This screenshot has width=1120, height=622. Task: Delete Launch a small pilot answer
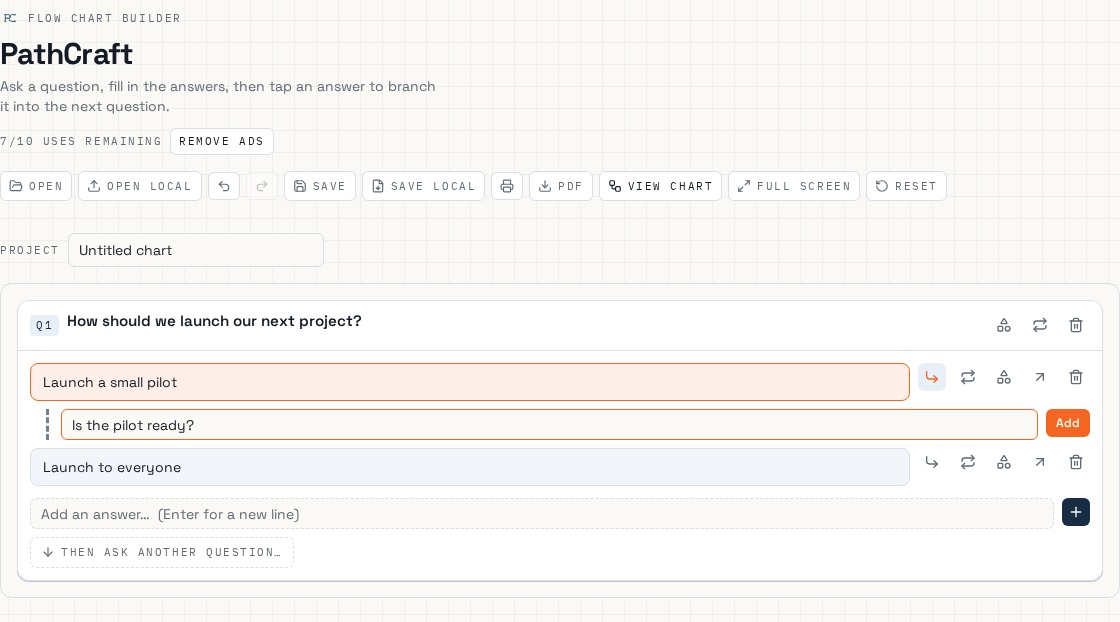(1076, 377)
